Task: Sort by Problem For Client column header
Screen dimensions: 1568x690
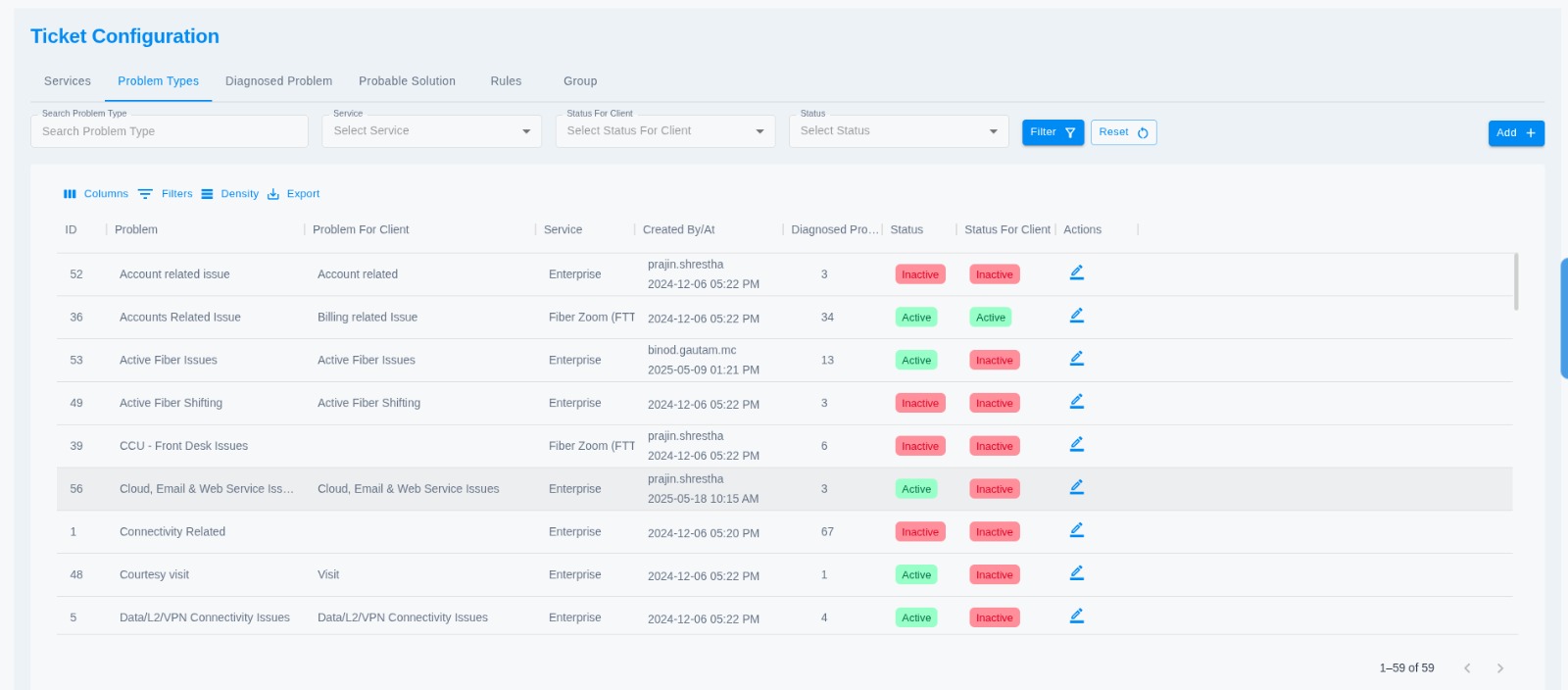Action: [x=361, y=229]
